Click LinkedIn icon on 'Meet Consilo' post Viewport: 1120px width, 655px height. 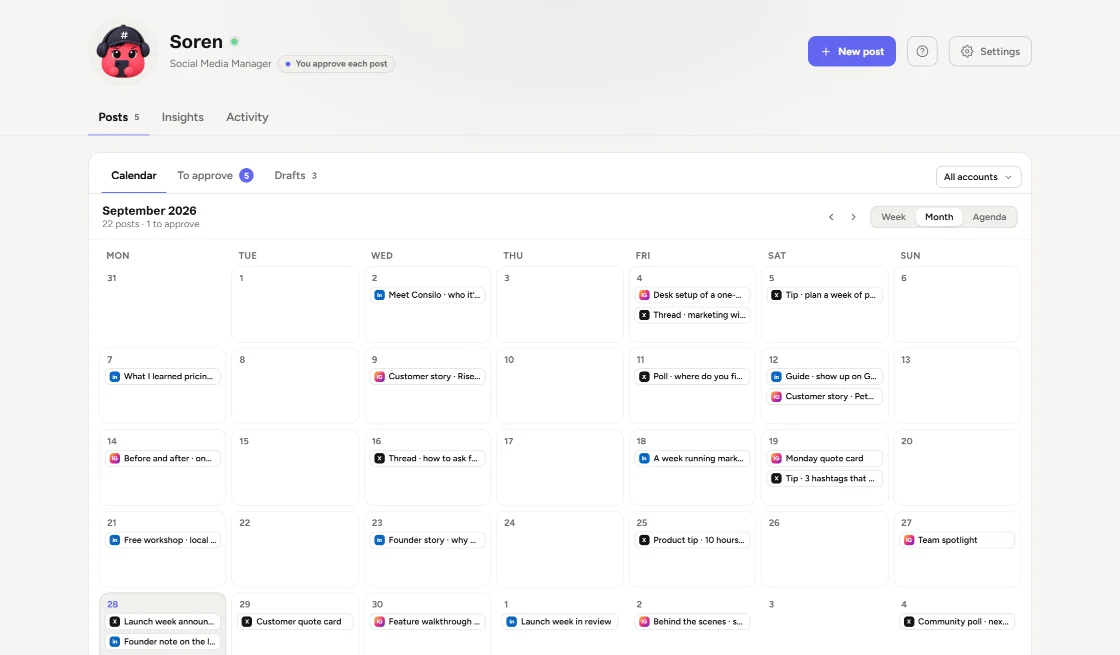379,295
